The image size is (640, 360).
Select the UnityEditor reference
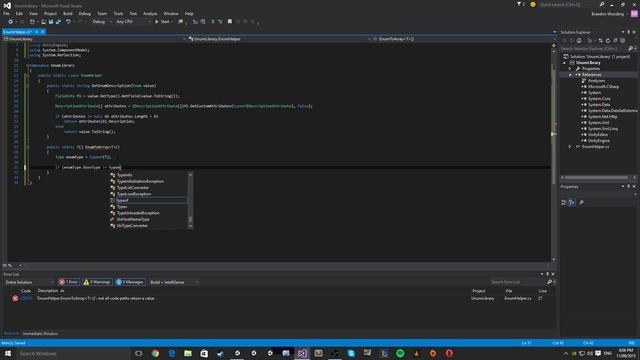(598, 135)
